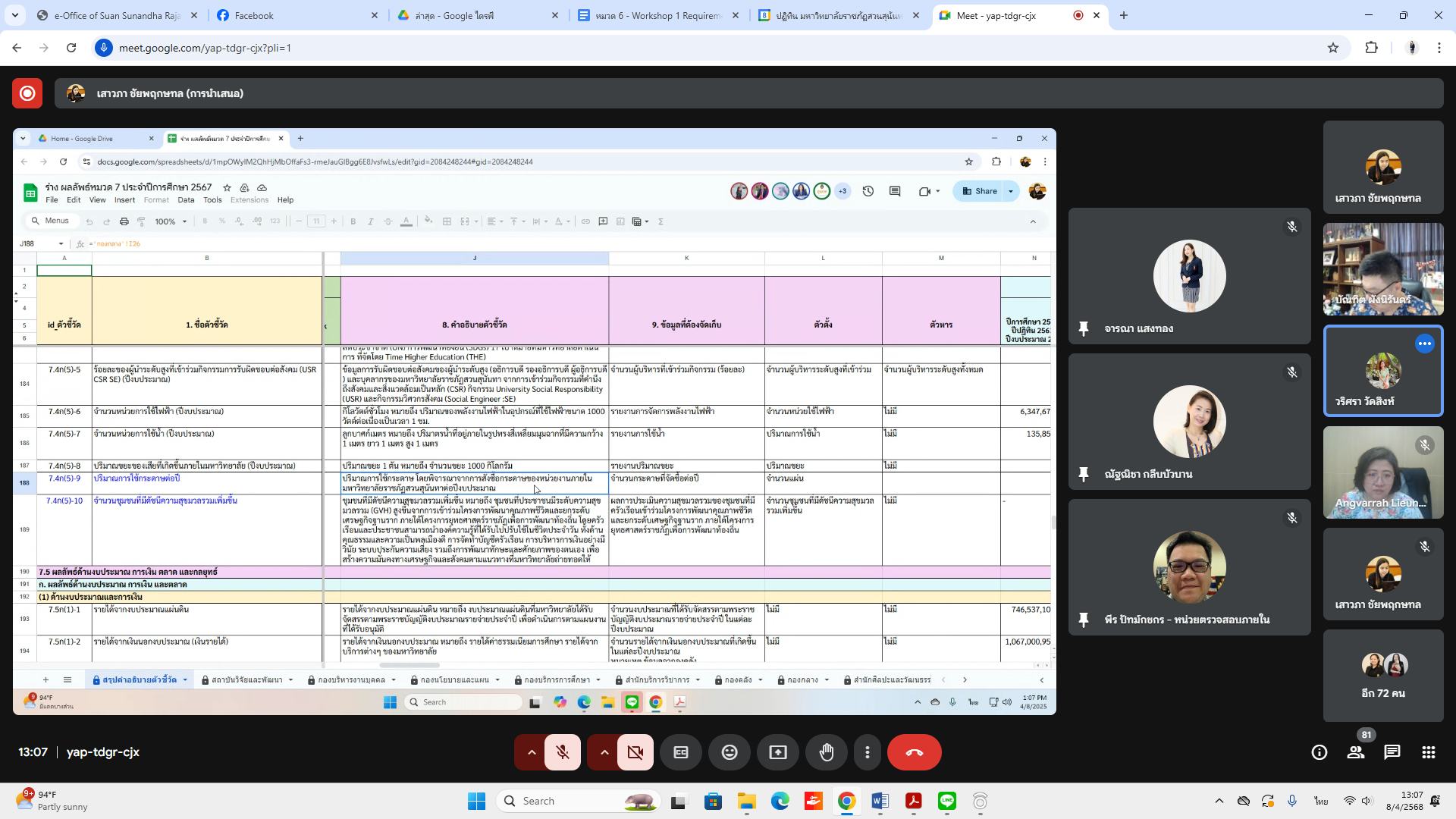Open the Meet activities grid
The width and height of the screenshot is (1456, 819).
(x=1429, y=752)
